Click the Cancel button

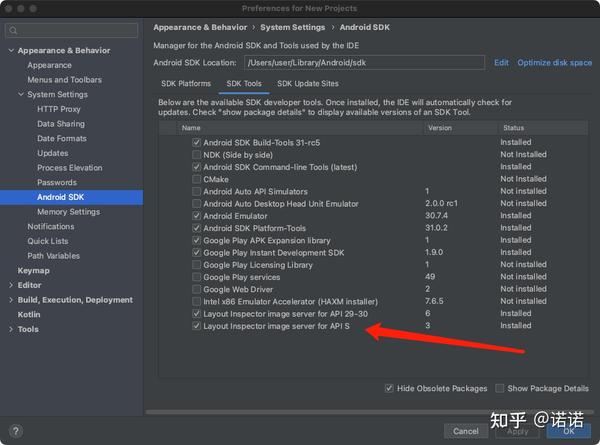tap(466, 431)
